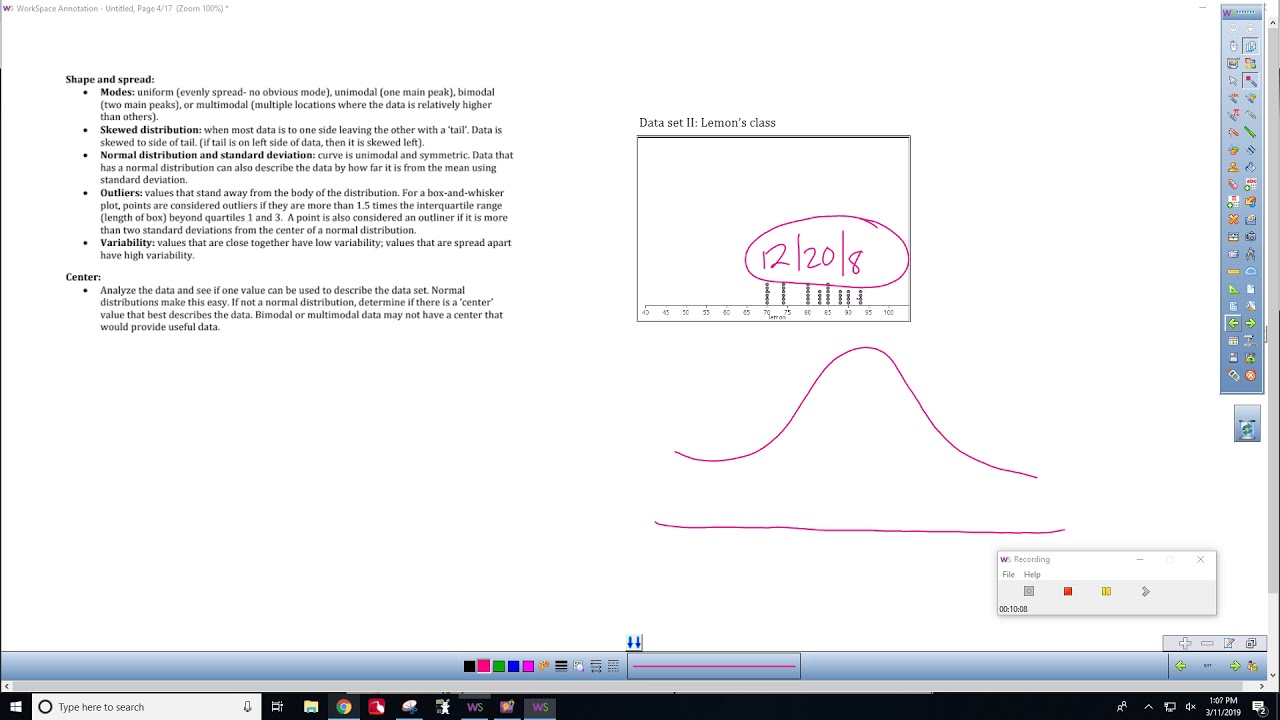The height and width of the screenshot is (720, 1280).
Task: Open Task View in taskbar
Action: [277, 707]
